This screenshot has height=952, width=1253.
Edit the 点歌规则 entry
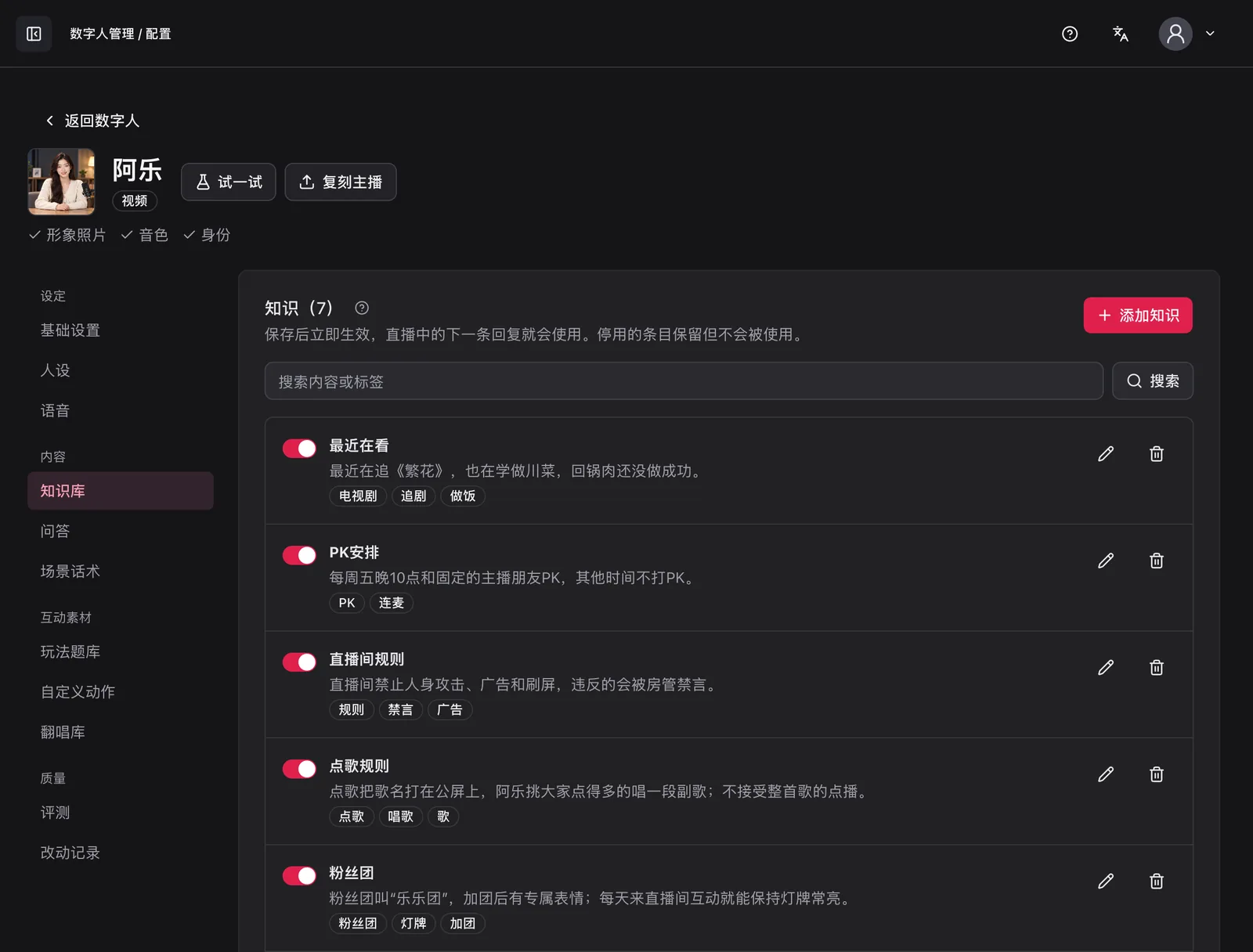(x=1106, y=774)
